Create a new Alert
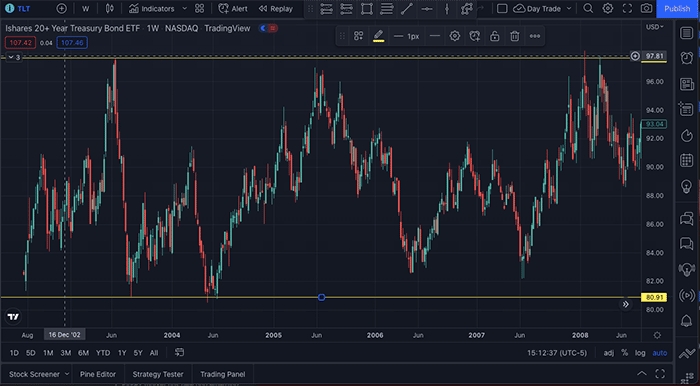700x386 pixels. pos(233,8)
